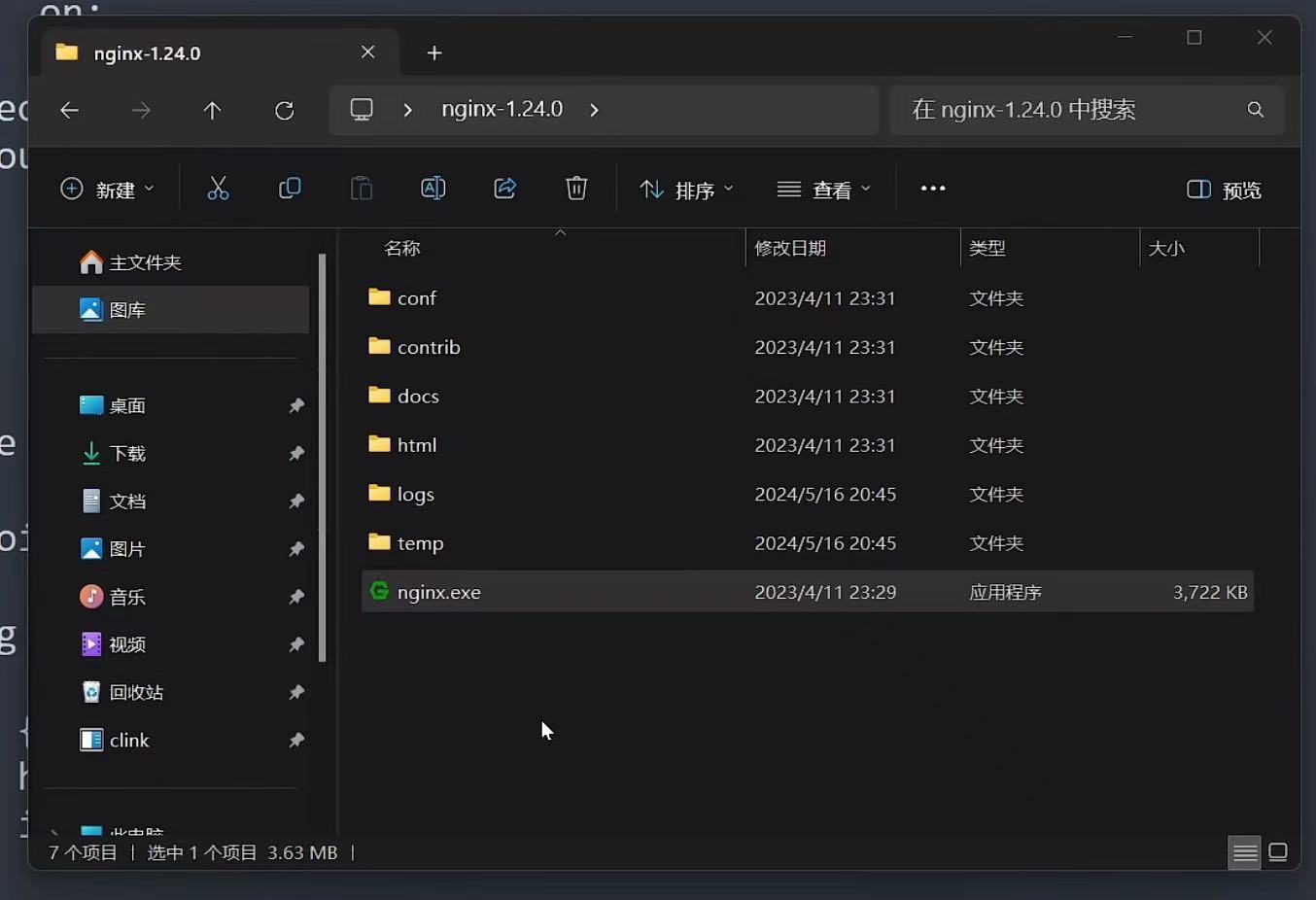This screenshot has height=900, width=1316.
Task: Refresh the nginx-1.24.0 folder view
Action: [x=284, y=111]
